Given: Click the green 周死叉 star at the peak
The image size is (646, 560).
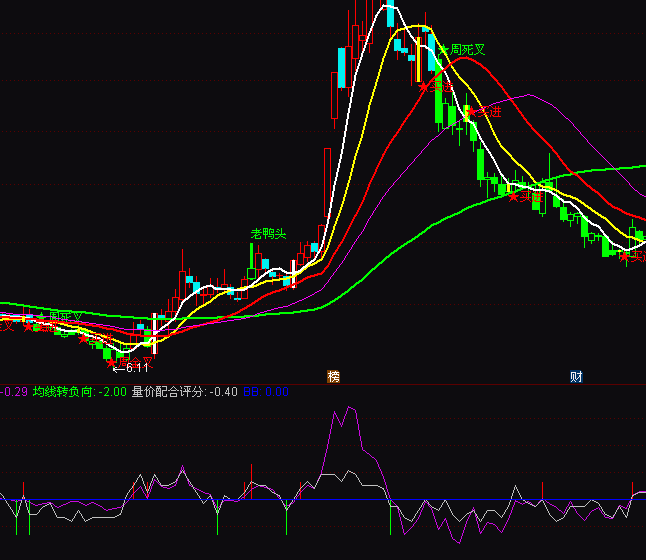Looking at the screenshot, I should point(443,48).
